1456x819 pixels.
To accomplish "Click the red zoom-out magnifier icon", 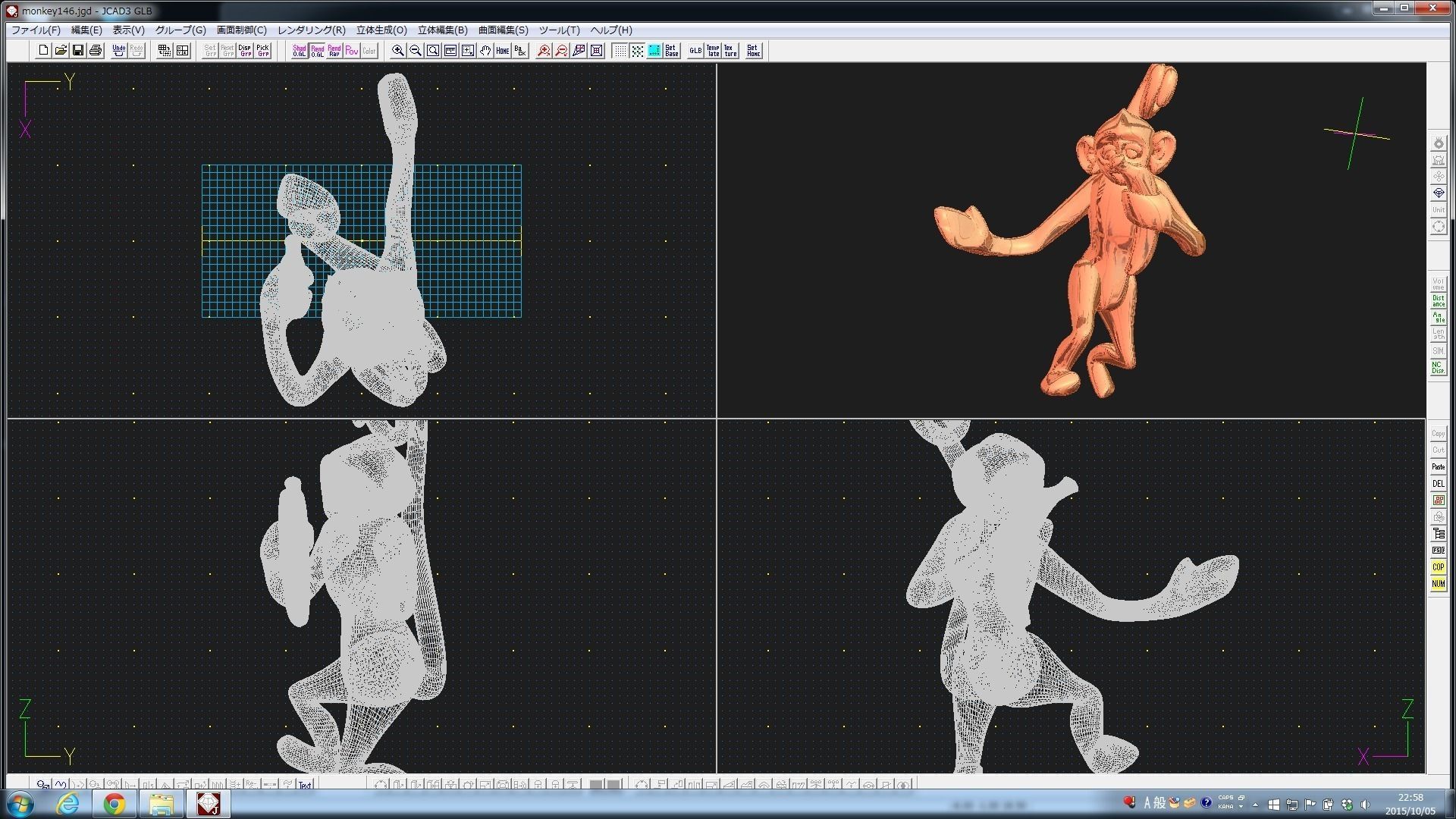I will click(561, 51).
